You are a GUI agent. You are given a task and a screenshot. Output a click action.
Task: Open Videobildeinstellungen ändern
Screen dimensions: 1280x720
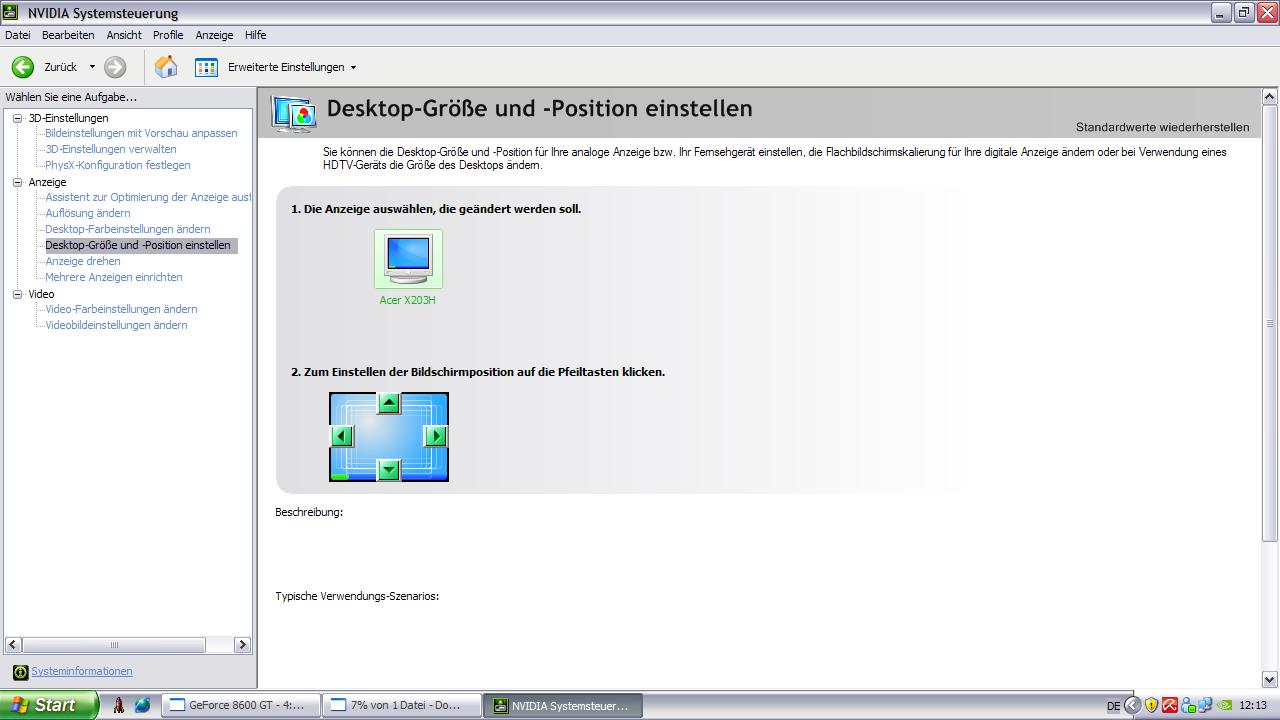point(116,325)
